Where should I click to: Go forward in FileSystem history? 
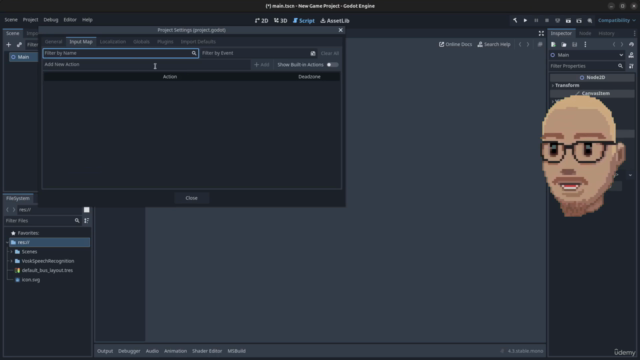[x=14, y=209]
